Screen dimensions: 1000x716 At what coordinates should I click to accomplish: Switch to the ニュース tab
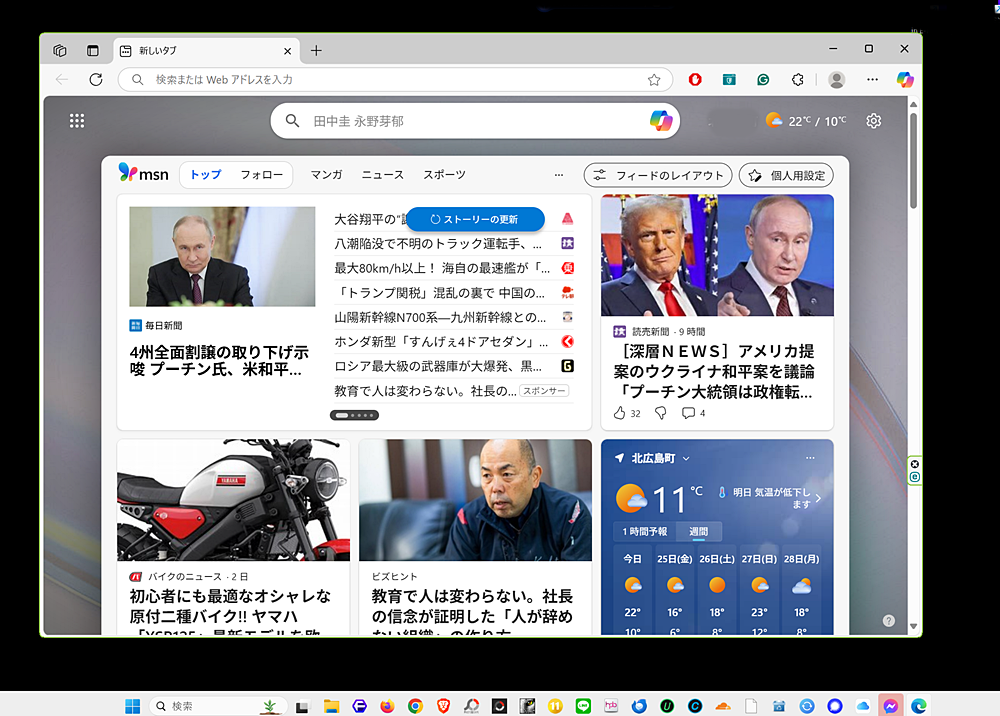[383, 175]
